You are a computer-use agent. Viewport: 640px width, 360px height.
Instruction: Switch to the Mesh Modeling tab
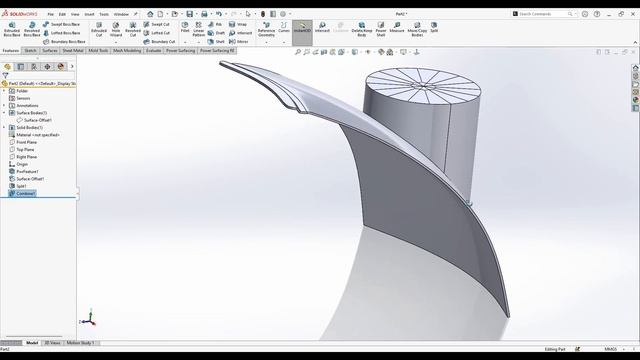pos(127,51)
